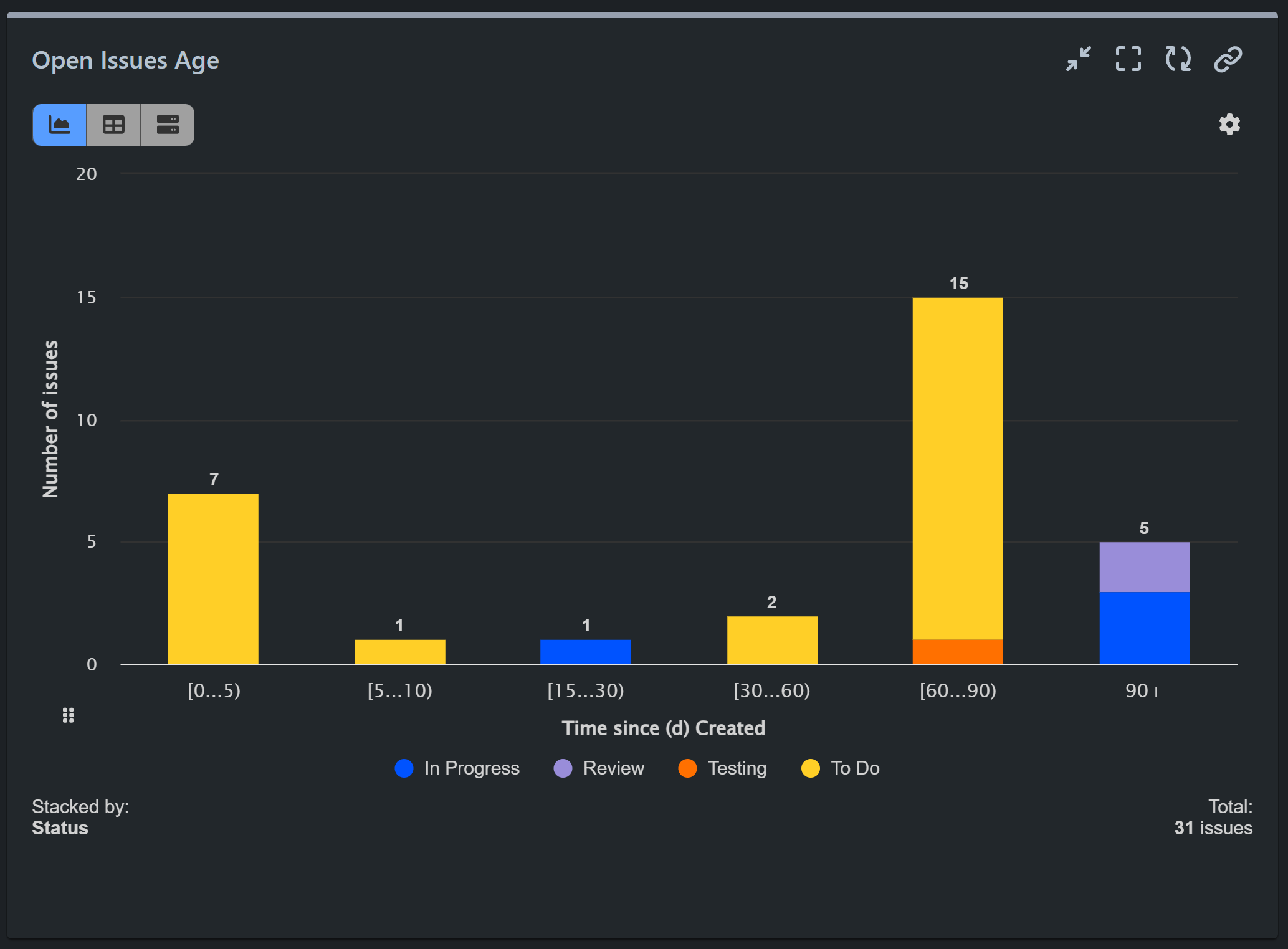
Task: Toggle the In Progress series in the legend
Action: coord(472,768)
